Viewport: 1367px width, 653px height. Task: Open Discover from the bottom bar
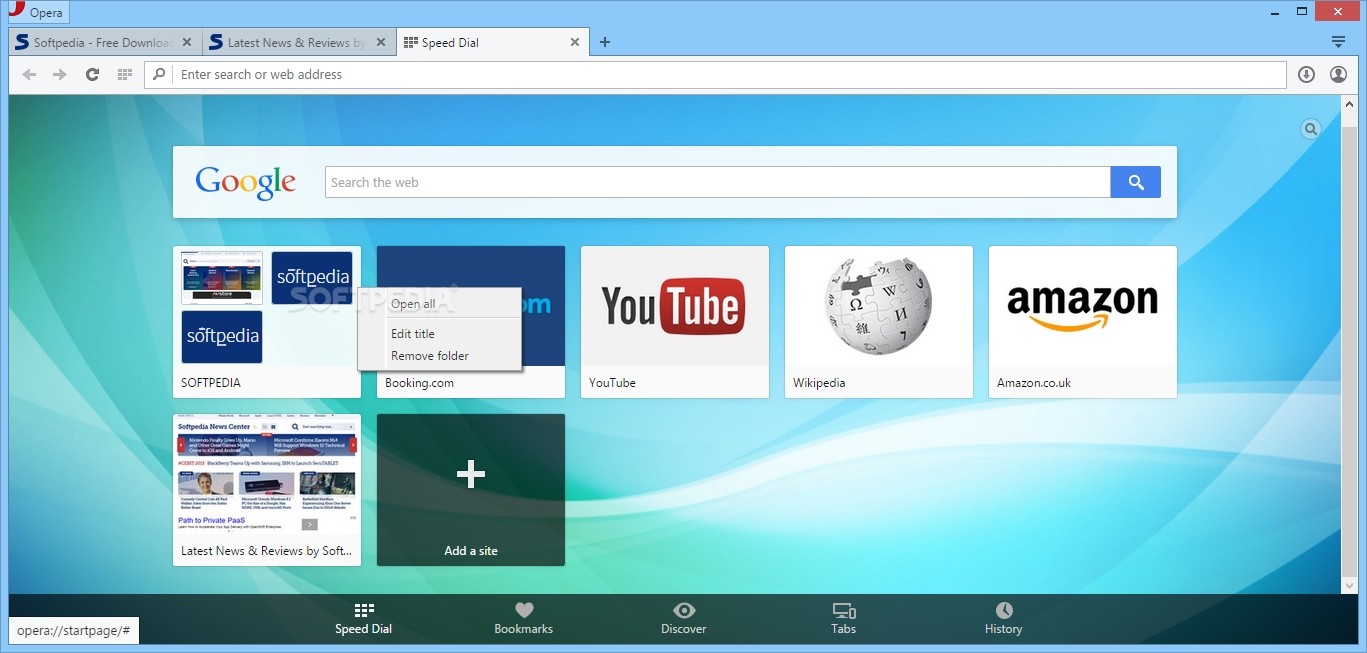(683, 618)
